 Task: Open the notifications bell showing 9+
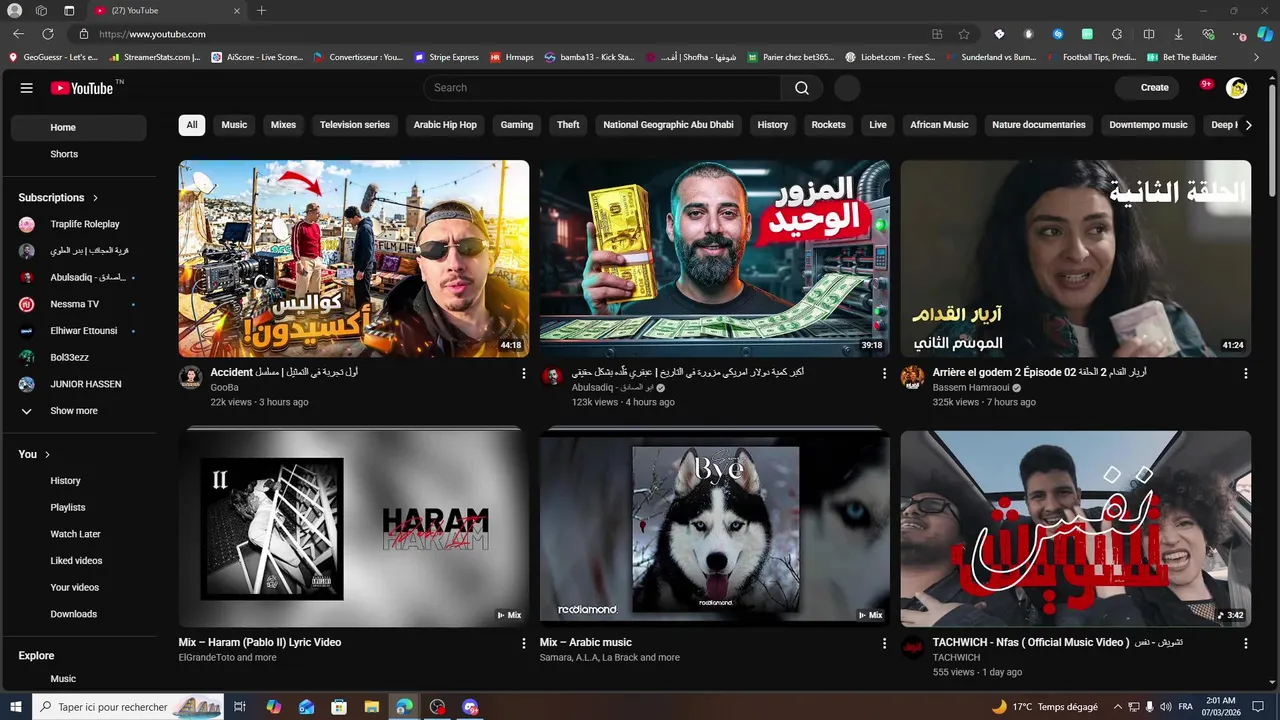tap(1206, 87)
